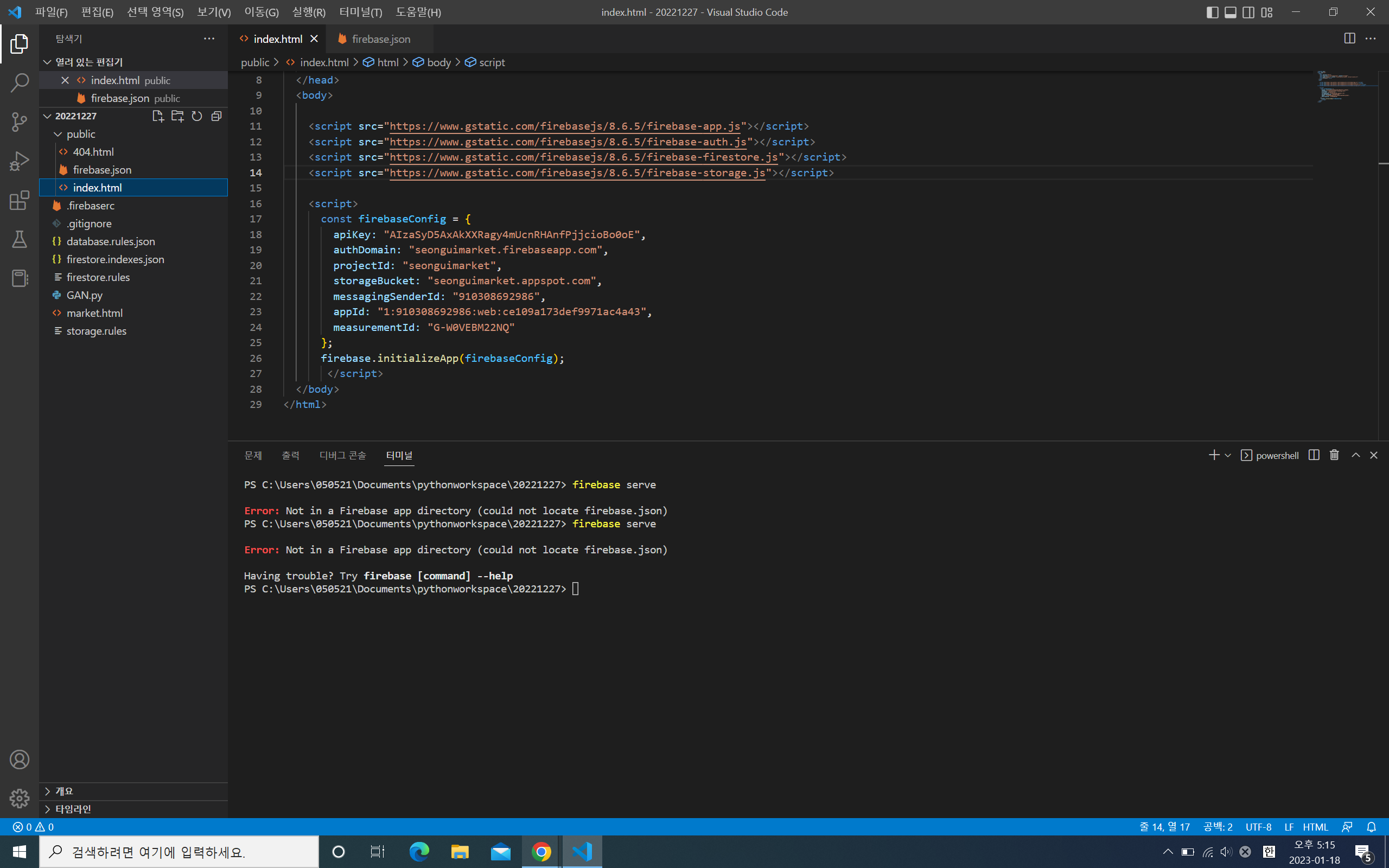This screenshot has width=1389, height=868.
Task: Open File Explorer from the taskbar
Action: [459, 852]
